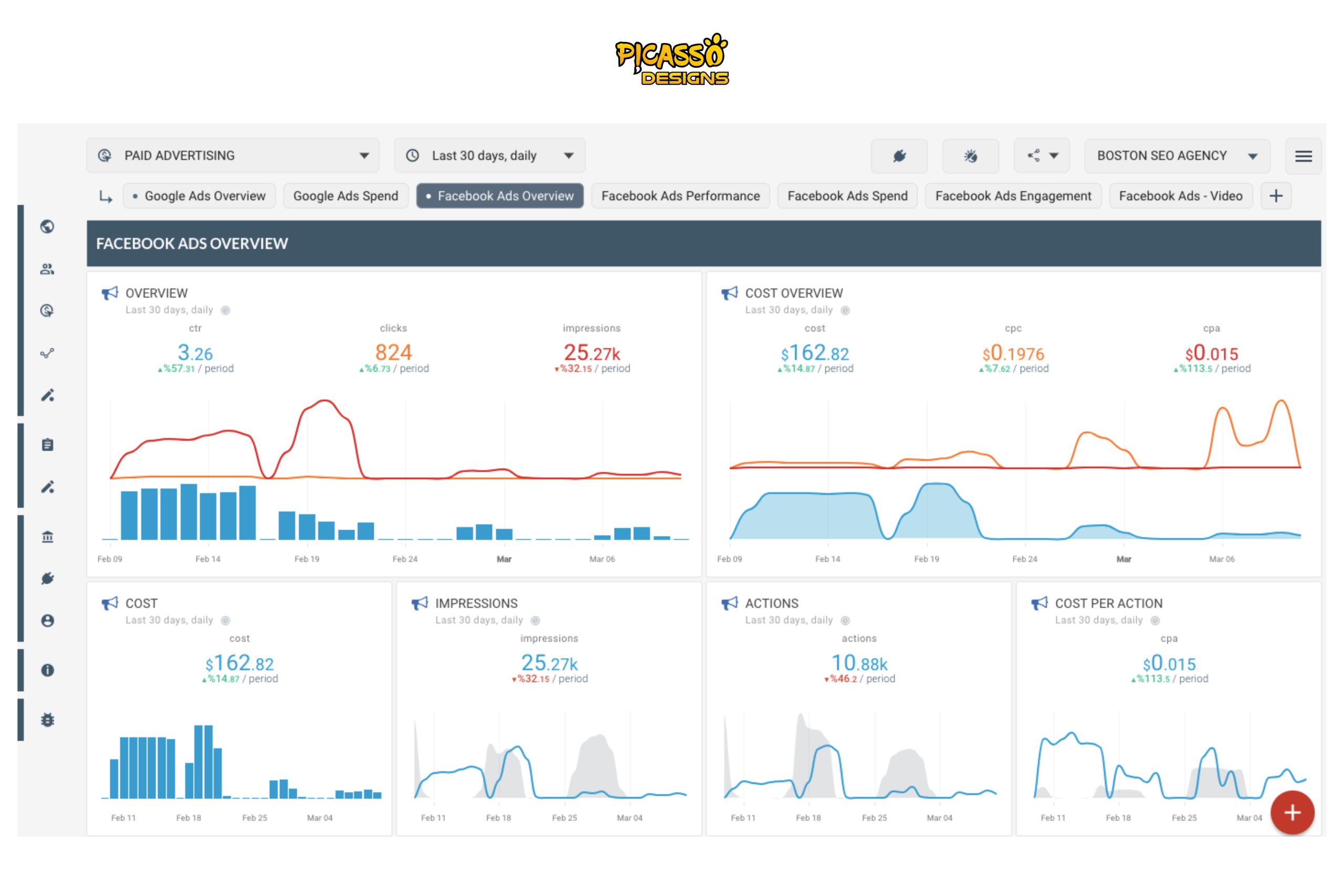Open the Facebook Ads Engagement tab
1344x896 pixels.
(1013, 196)
